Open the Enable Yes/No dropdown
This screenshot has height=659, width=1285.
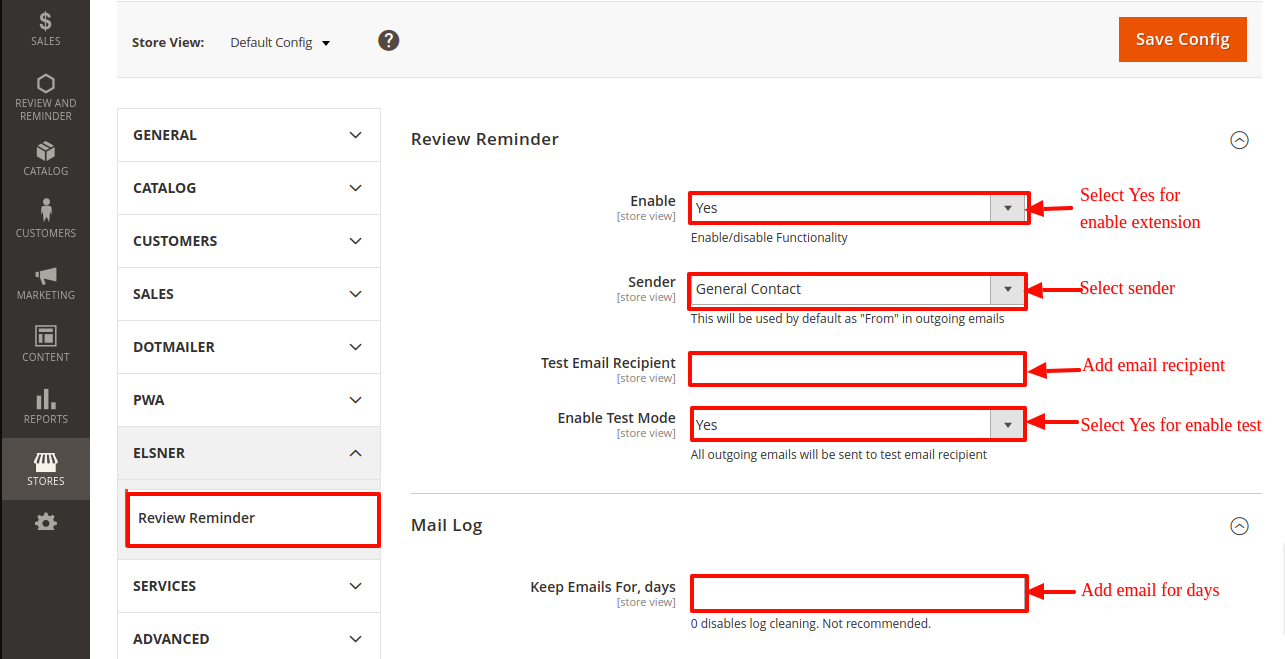[858, 208]
